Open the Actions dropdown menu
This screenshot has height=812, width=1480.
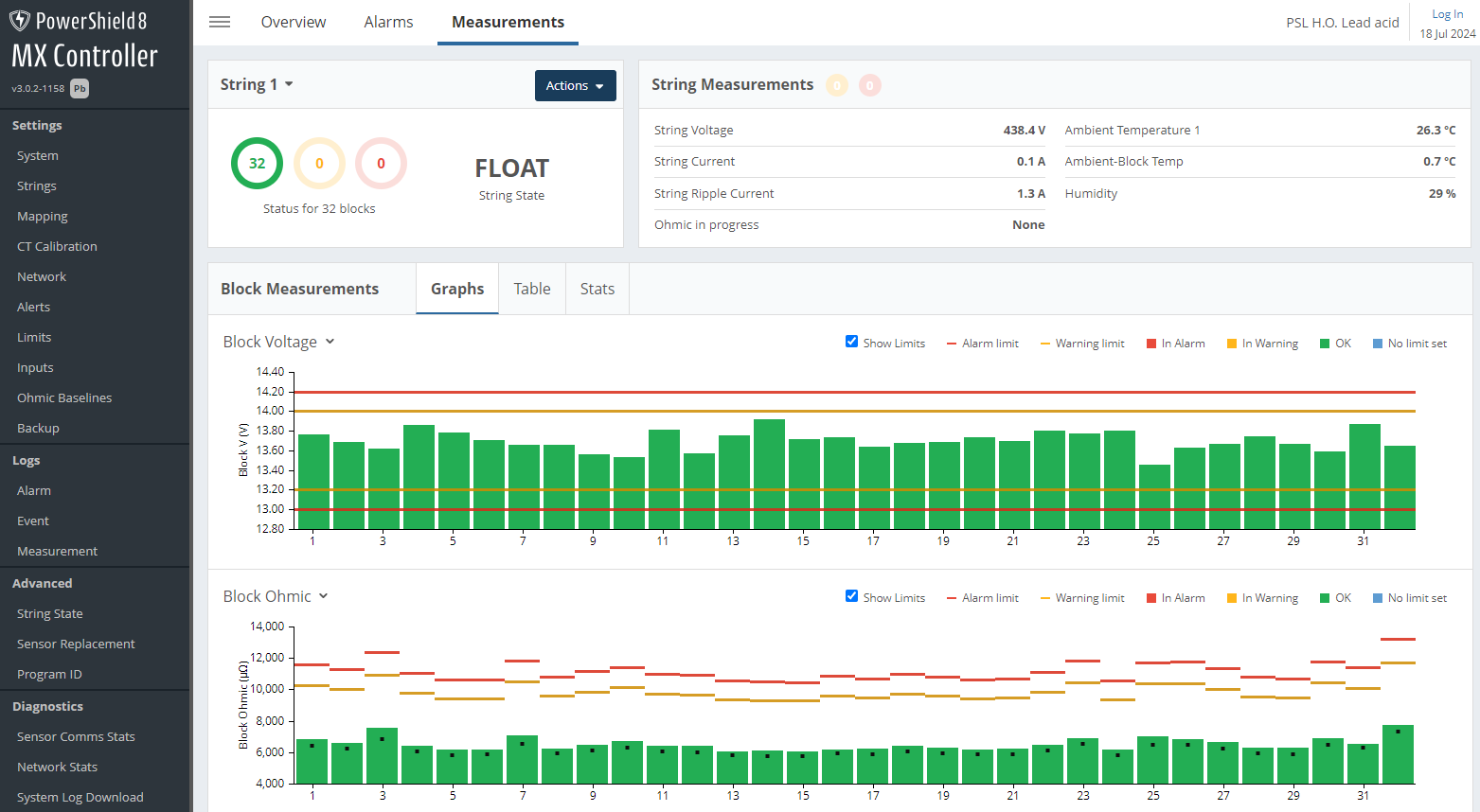point(575,85)
